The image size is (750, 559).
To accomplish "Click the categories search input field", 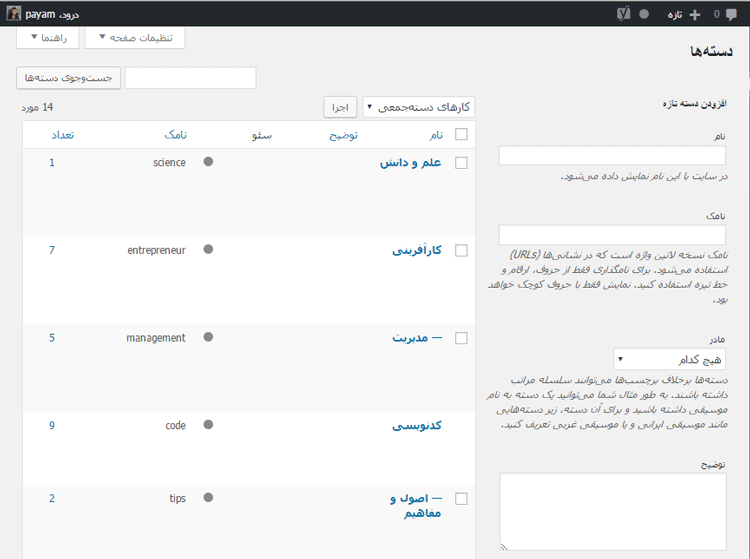I will [190, 77].
